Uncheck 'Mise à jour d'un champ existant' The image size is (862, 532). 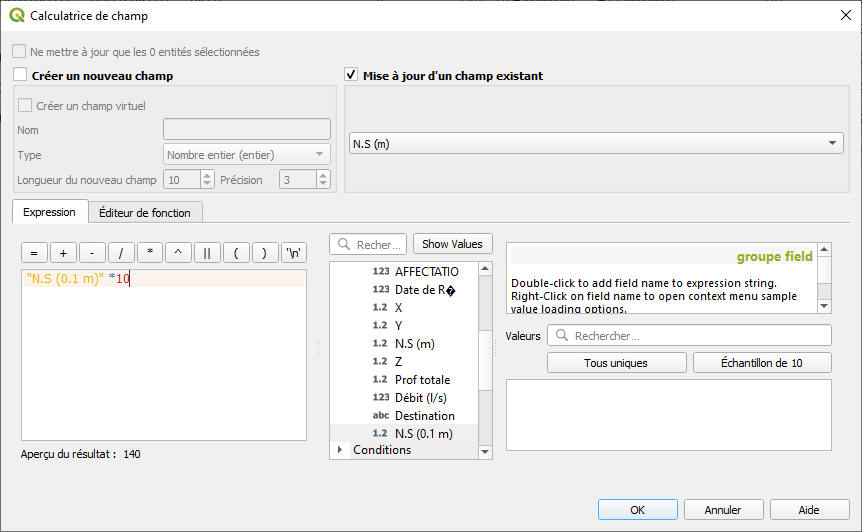[x=351, y=75]
